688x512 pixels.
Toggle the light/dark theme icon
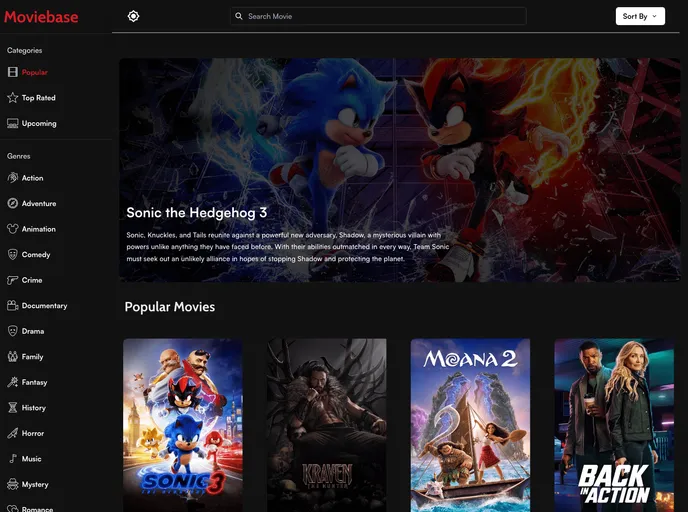pyautogui.click(x=133, y=16)
